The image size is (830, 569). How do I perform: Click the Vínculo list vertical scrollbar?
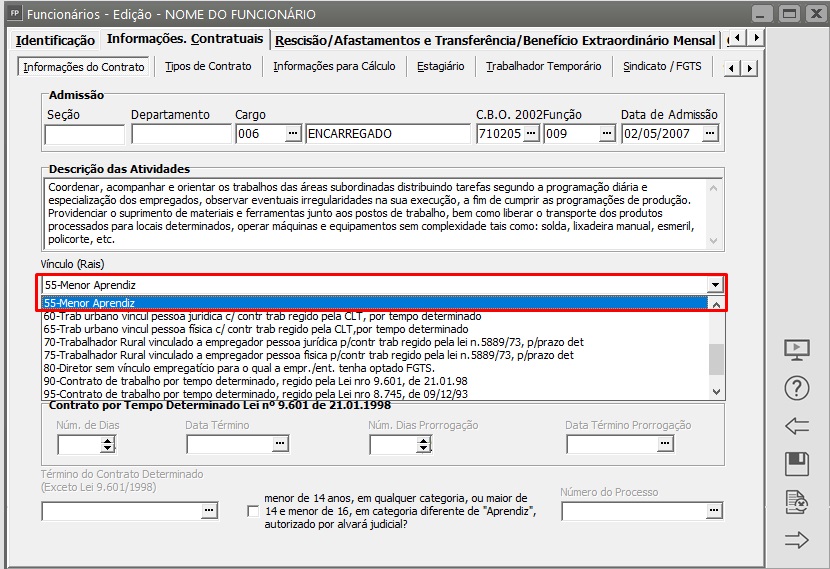pyautogui.click(x=714, y=355)
